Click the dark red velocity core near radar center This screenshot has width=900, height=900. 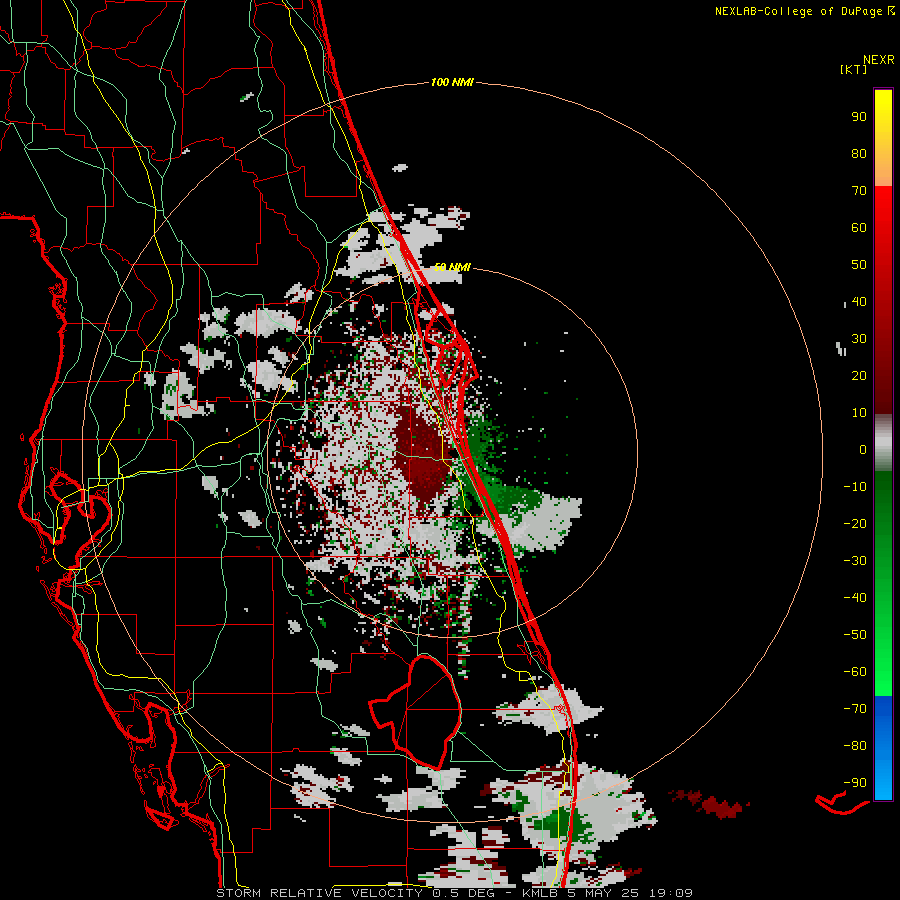point(423,453)
